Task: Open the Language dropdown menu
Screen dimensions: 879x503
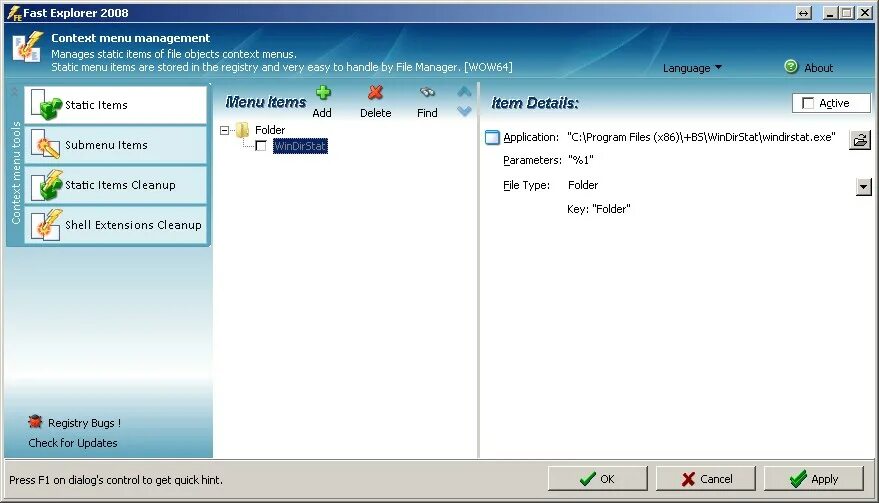Action: coord(692,68)
